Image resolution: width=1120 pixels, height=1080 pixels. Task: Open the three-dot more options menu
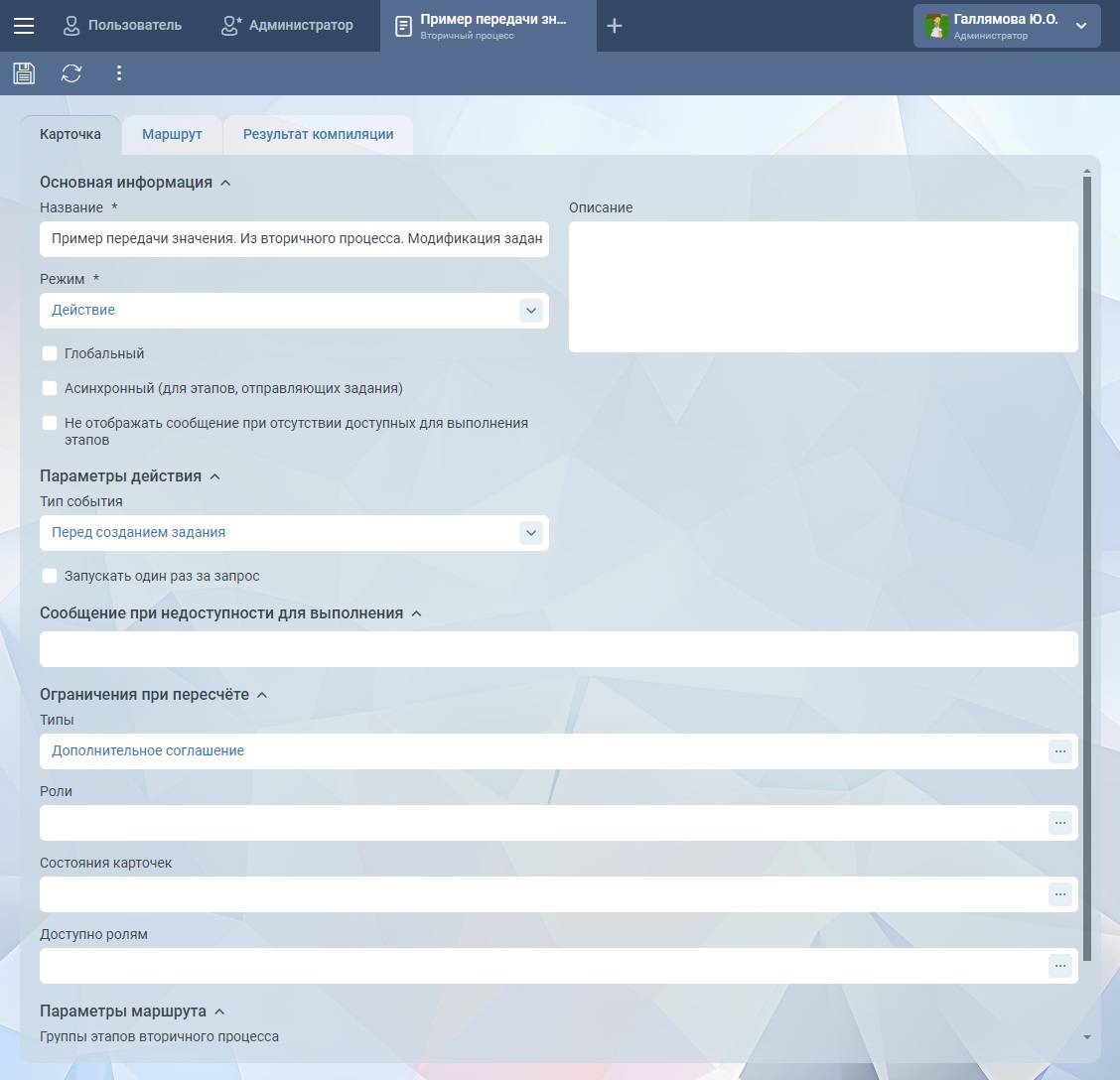tap(119, 72)
